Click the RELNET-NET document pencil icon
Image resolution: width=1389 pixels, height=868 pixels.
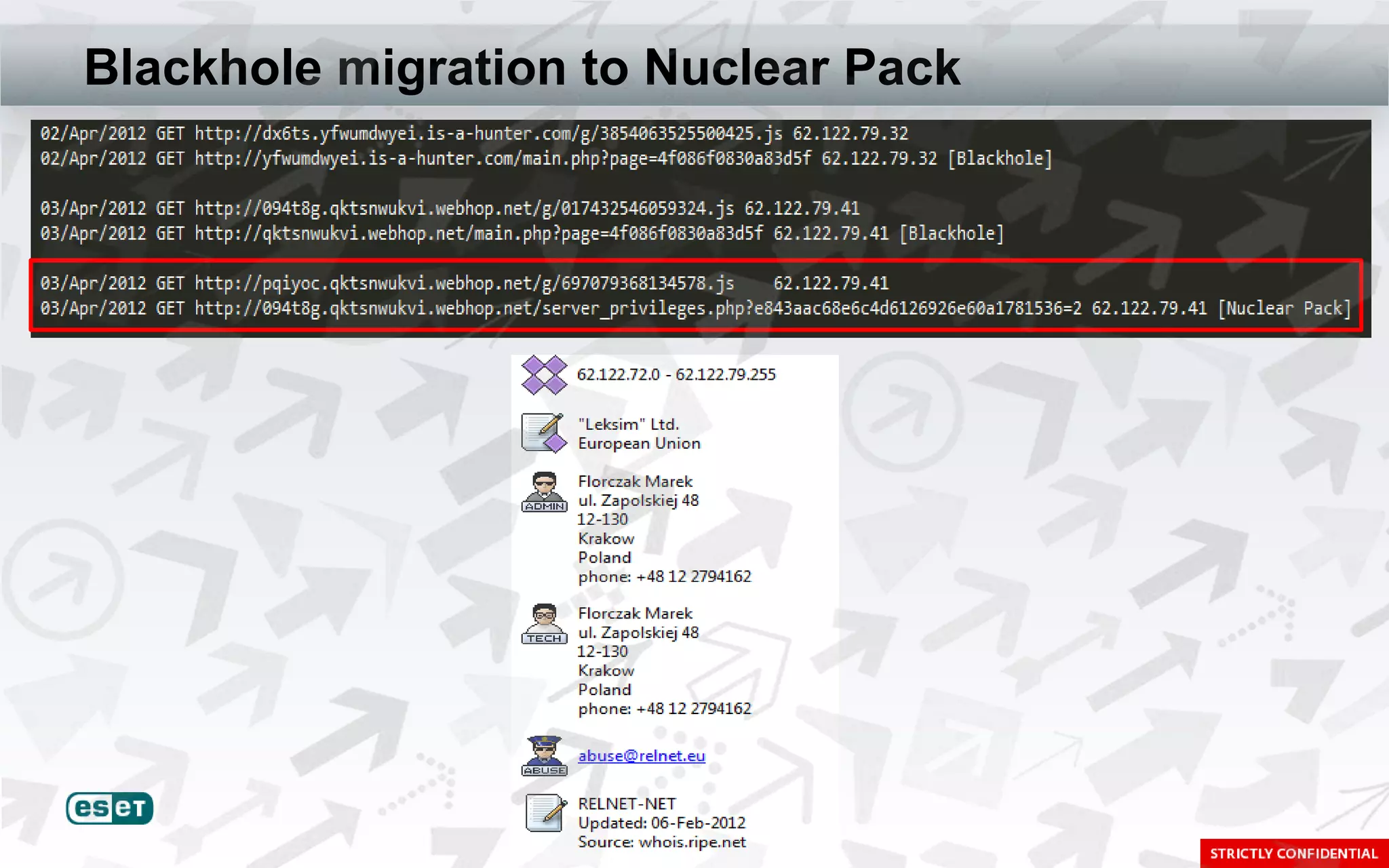tap(546, 812)
